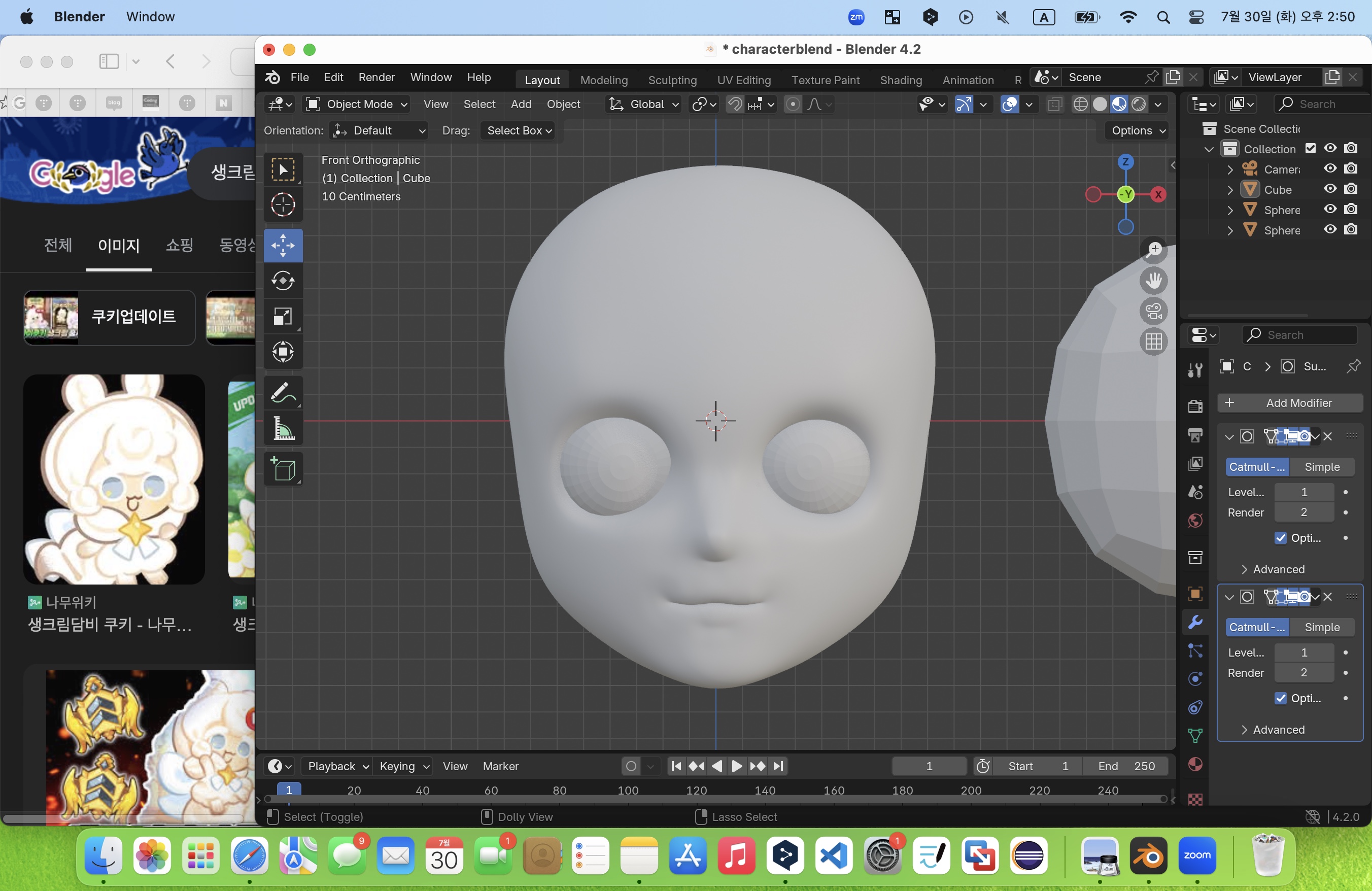This screenshot has height=891, width=1372.
Task: Click frame 100 on the timeline
Action: [x=628, y=791]
